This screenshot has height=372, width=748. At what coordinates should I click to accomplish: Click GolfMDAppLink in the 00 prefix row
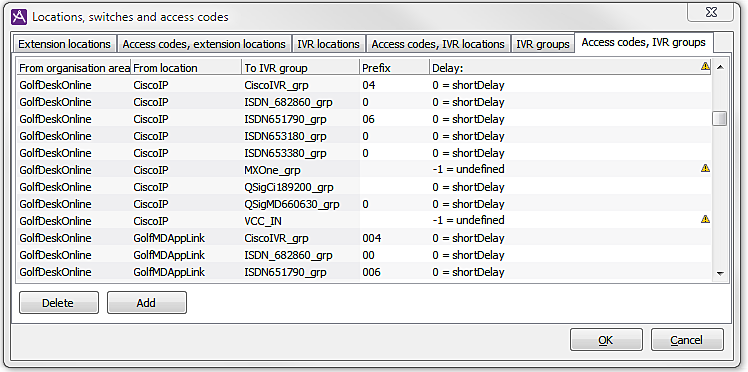169,255
